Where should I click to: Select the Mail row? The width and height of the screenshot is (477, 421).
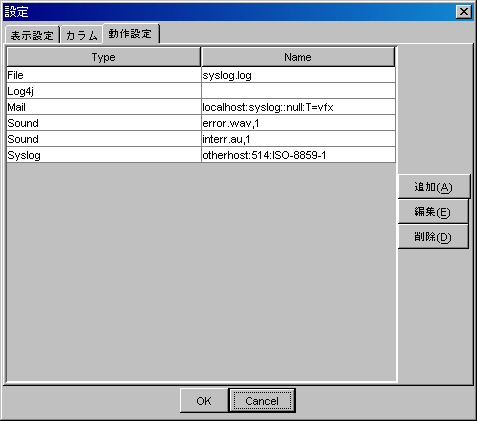click(x=104, y=107)
